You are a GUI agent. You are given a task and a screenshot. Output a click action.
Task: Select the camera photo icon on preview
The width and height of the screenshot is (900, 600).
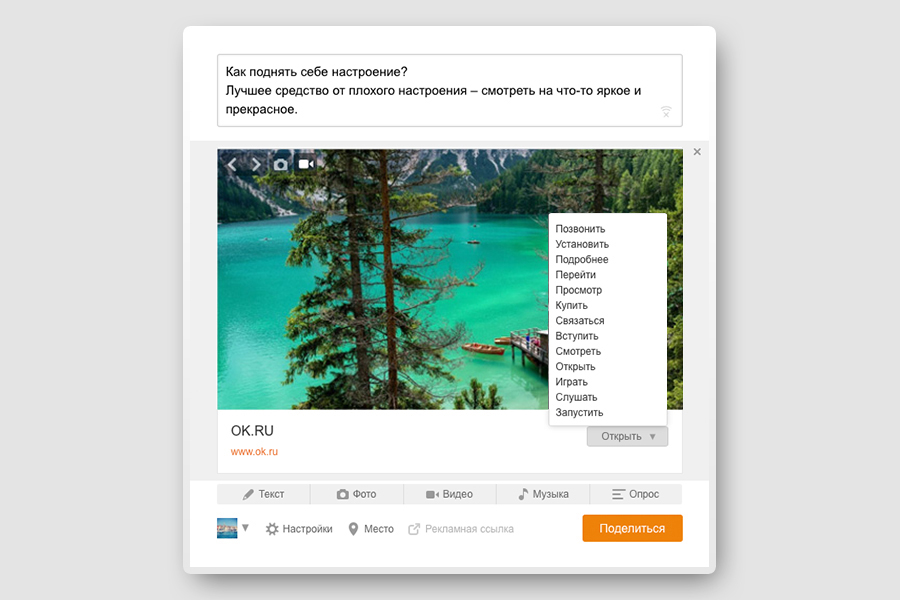coord(280,165)
